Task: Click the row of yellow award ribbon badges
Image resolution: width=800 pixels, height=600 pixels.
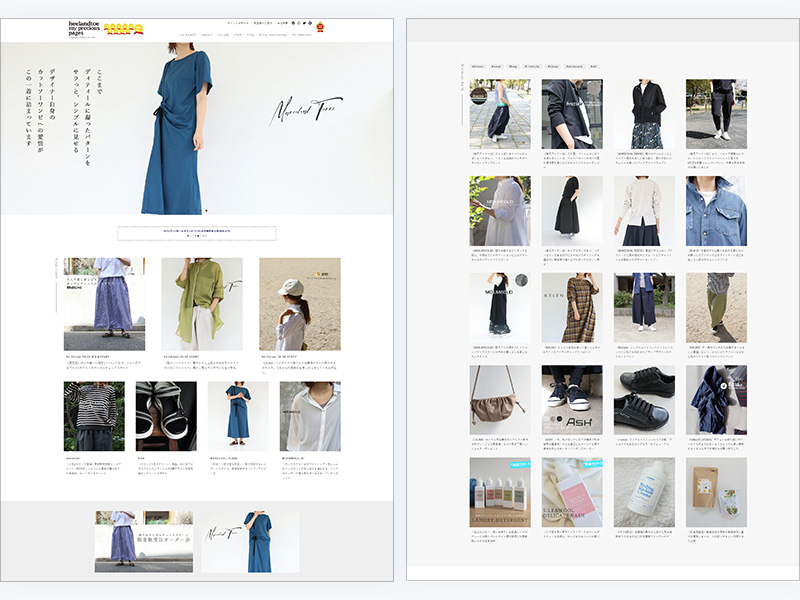Action: (120, 28)
